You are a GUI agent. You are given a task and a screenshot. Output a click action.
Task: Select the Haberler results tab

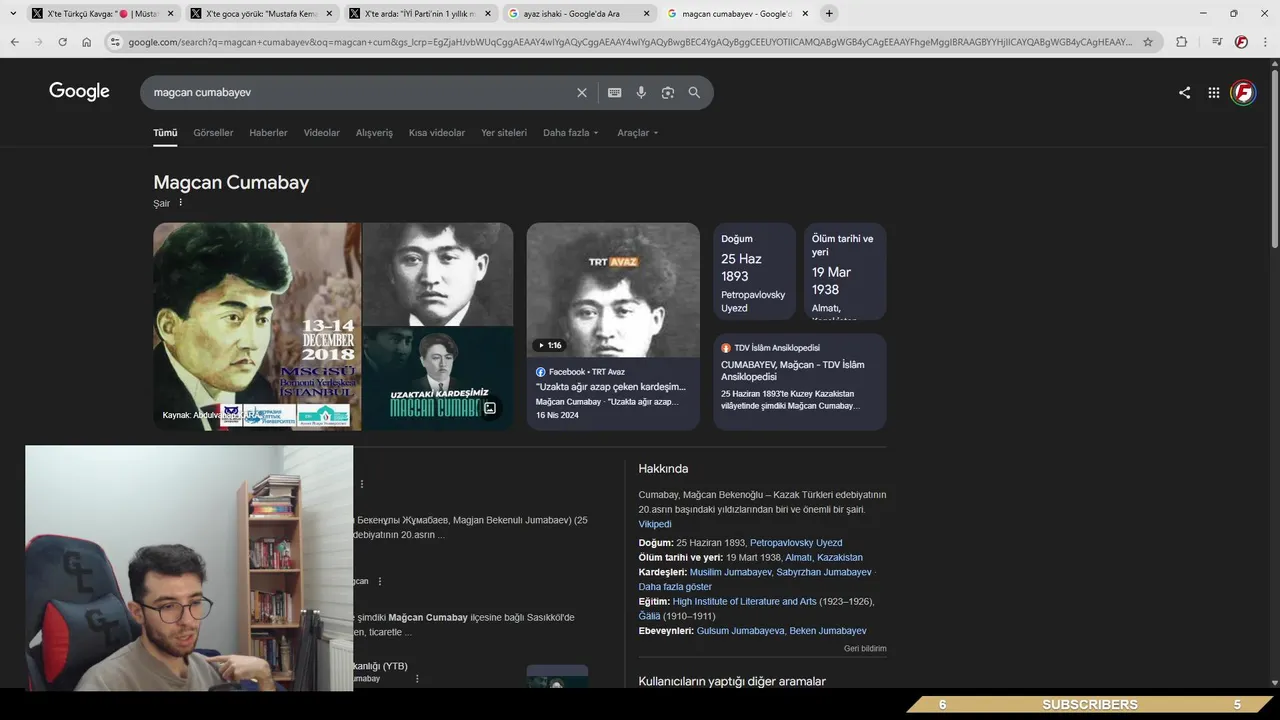click(268, 132)
